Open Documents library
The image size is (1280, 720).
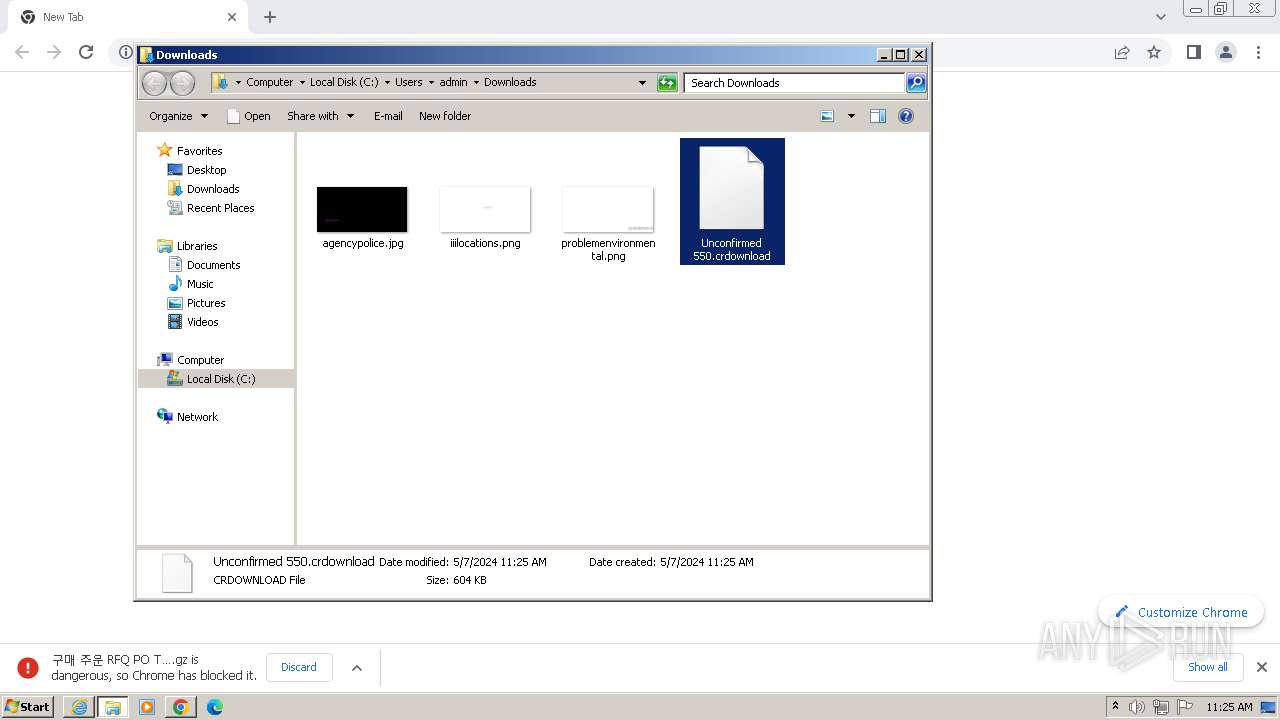(x=213, y=265)
